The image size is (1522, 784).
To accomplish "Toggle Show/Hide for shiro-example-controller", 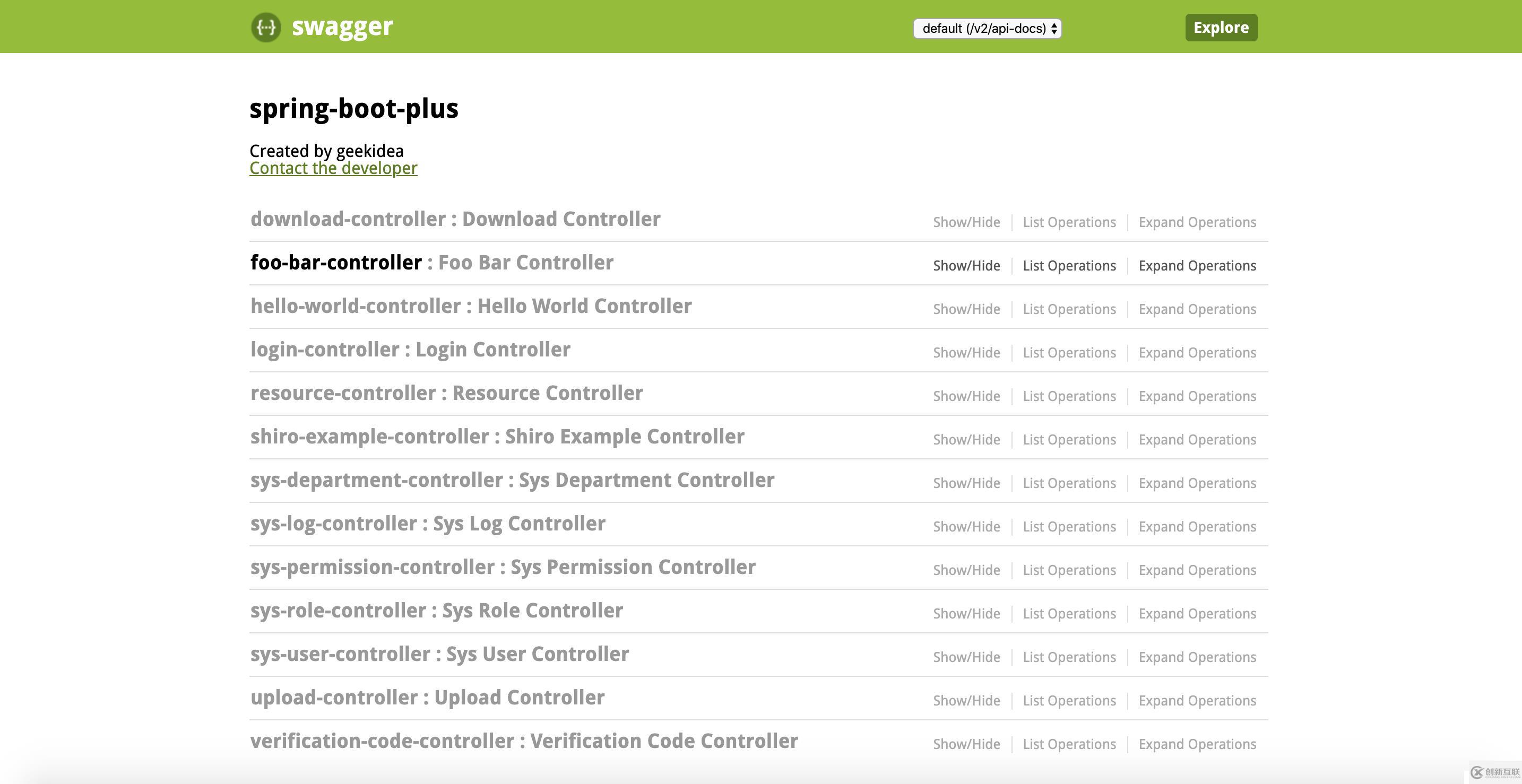I will [966, 440].
